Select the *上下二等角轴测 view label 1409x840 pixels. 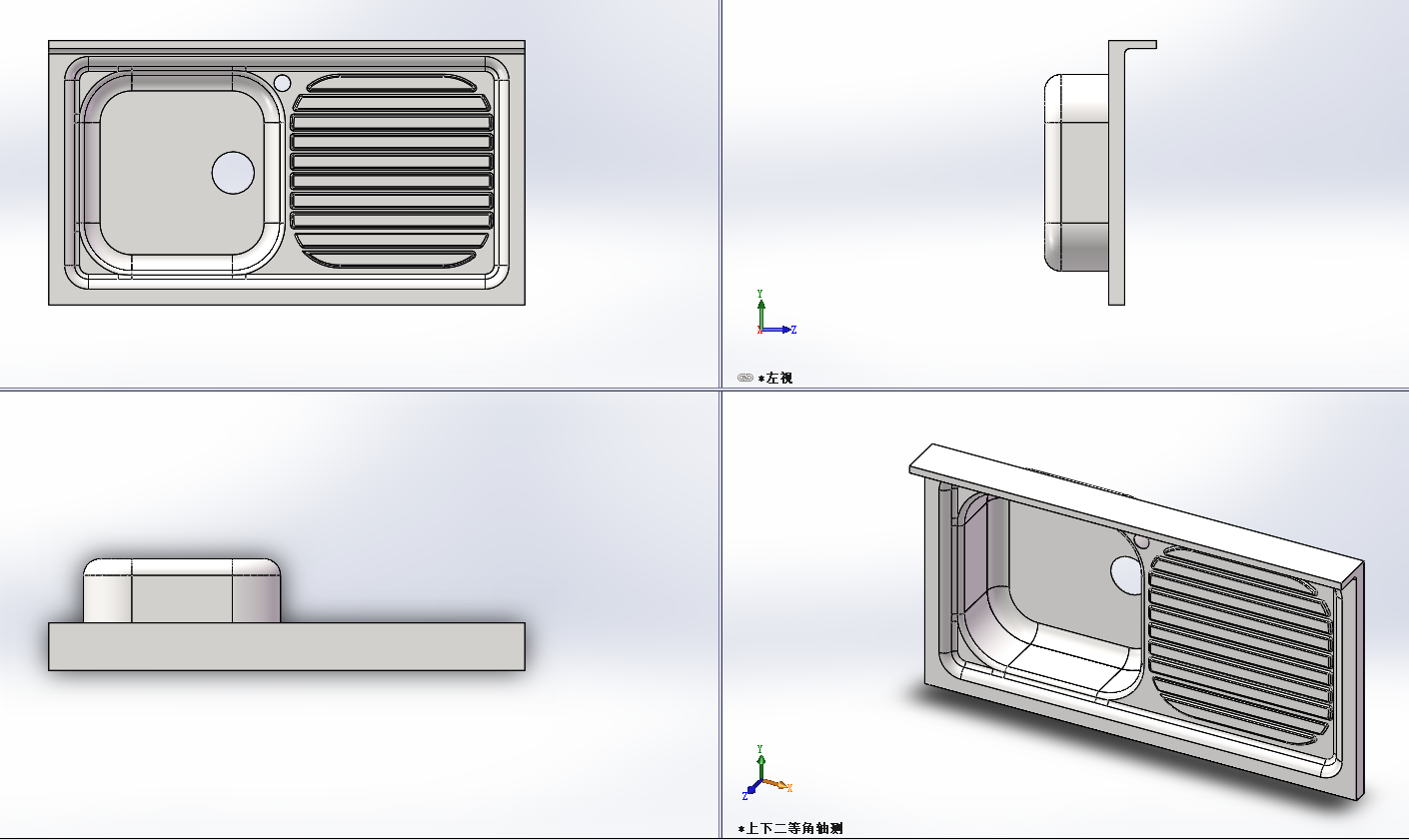pyautogui.click(x=790, y=828)
